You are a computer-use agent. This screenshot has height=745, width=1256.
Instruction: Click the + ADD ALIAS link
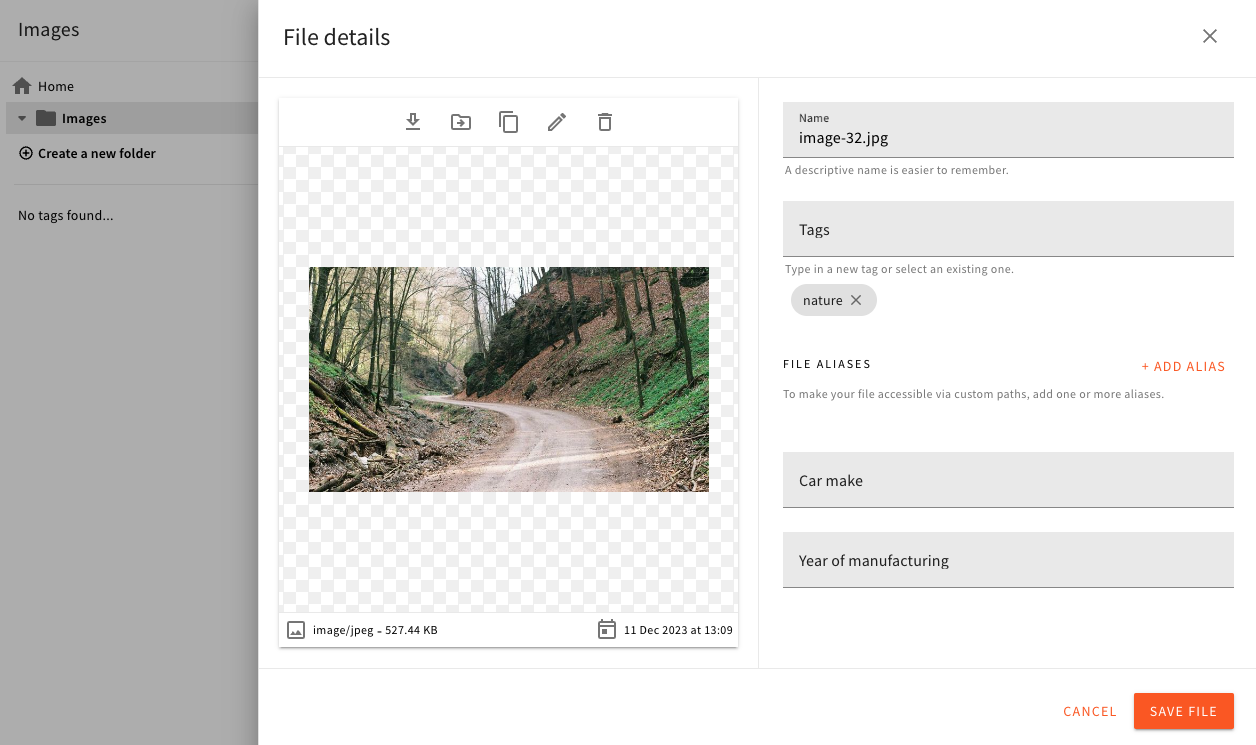coord(1183,366)
